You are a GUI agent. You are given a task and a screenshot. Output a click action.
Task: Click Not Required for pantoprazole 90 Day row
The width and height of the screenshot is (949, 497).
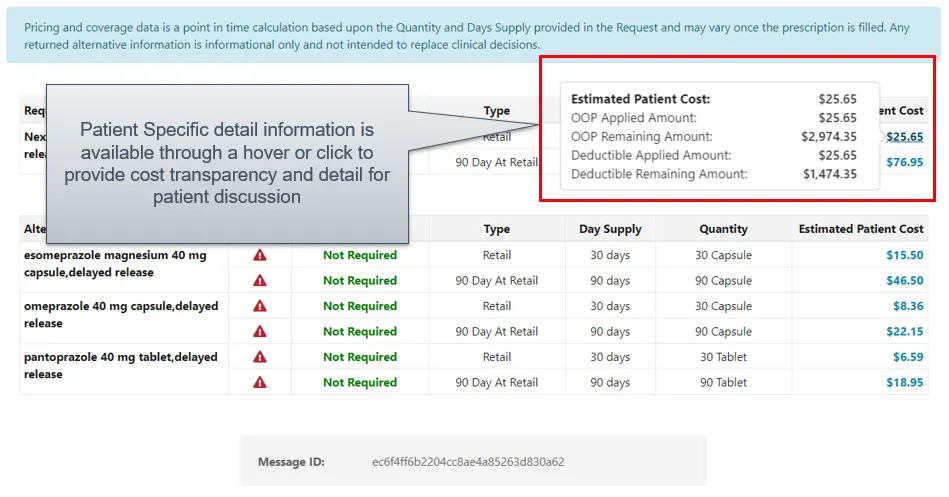point(360,382)
